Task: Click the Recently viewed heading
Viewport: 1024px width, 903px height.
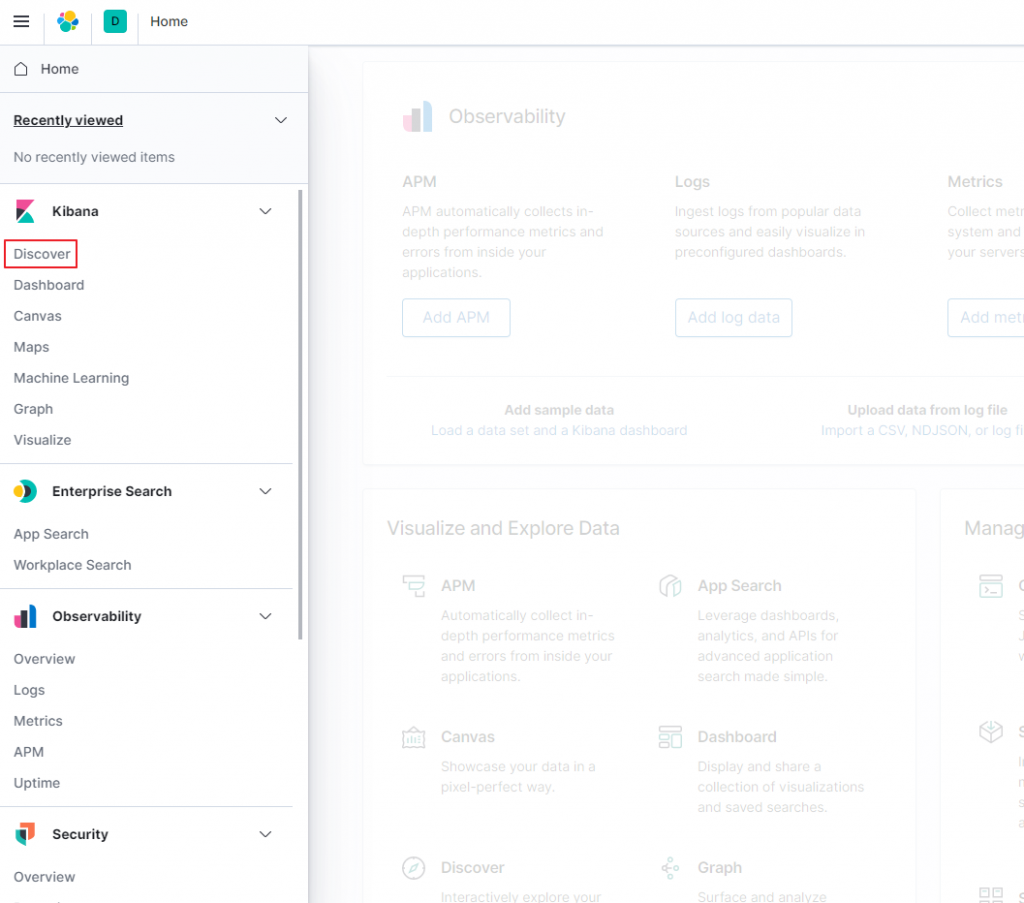Action: [68, 120]
